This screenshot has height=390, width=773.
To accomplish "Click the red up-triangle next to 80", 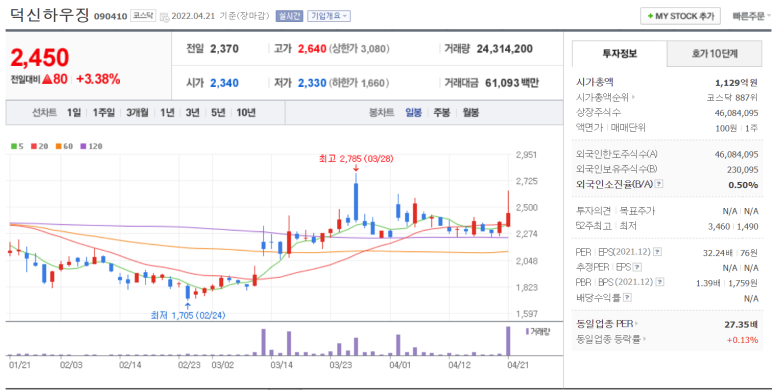I will 47,79.
